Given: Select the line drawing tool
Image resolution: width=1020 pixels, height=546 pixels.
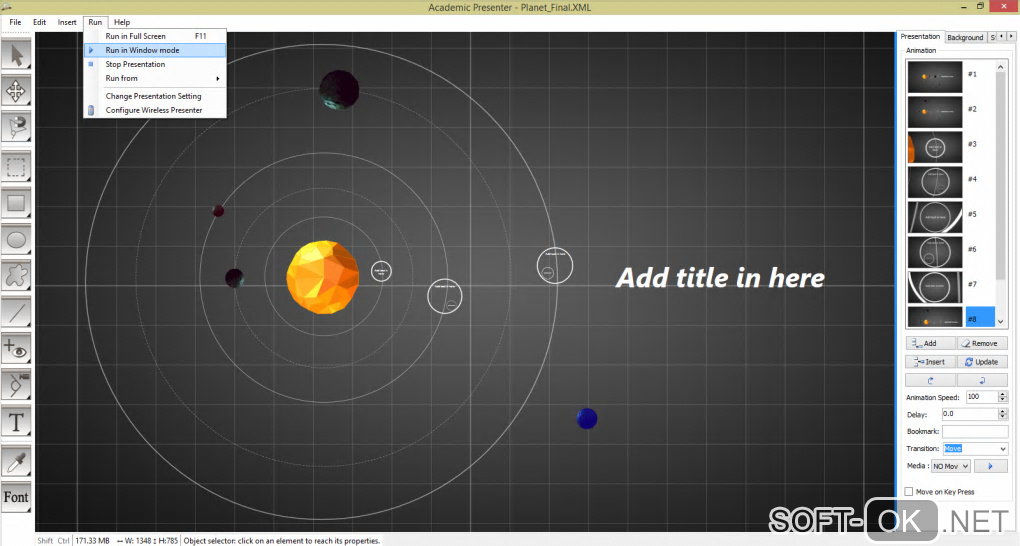Looking at the screenshot, I should [x=16, y=313].
